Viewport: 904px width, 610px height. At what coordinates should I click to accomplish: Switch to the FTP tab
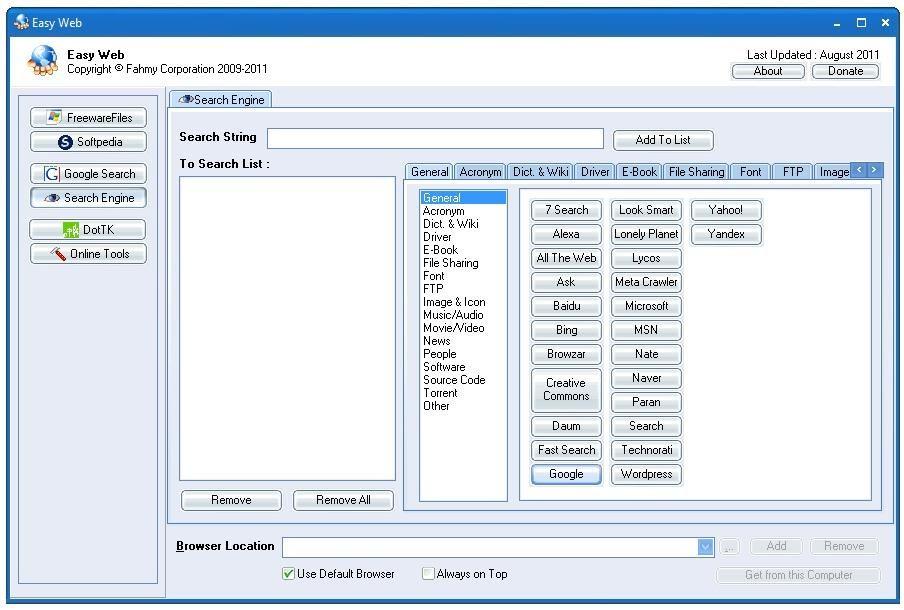(793, 172)
